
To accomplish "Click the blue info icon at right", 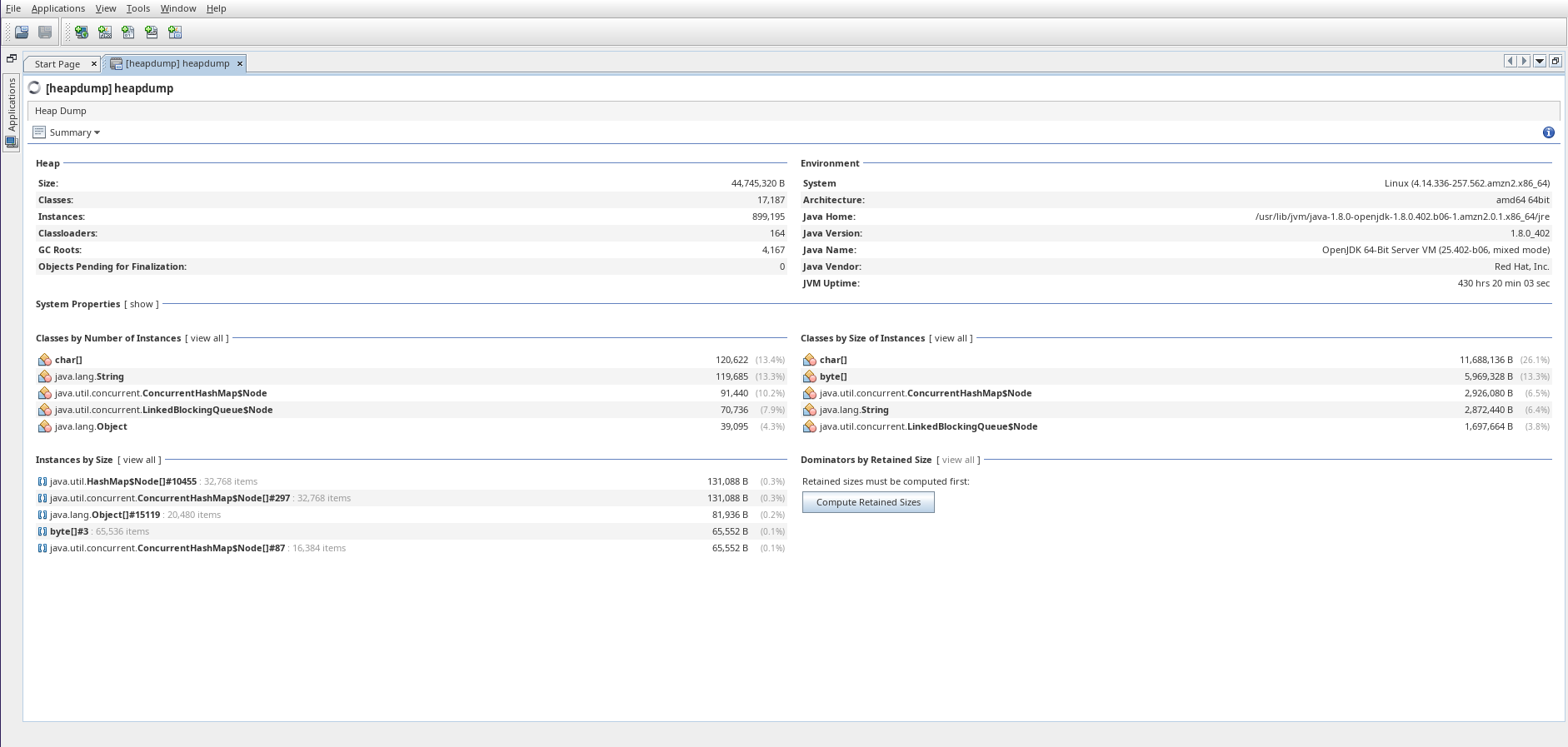I will 1548,132.
